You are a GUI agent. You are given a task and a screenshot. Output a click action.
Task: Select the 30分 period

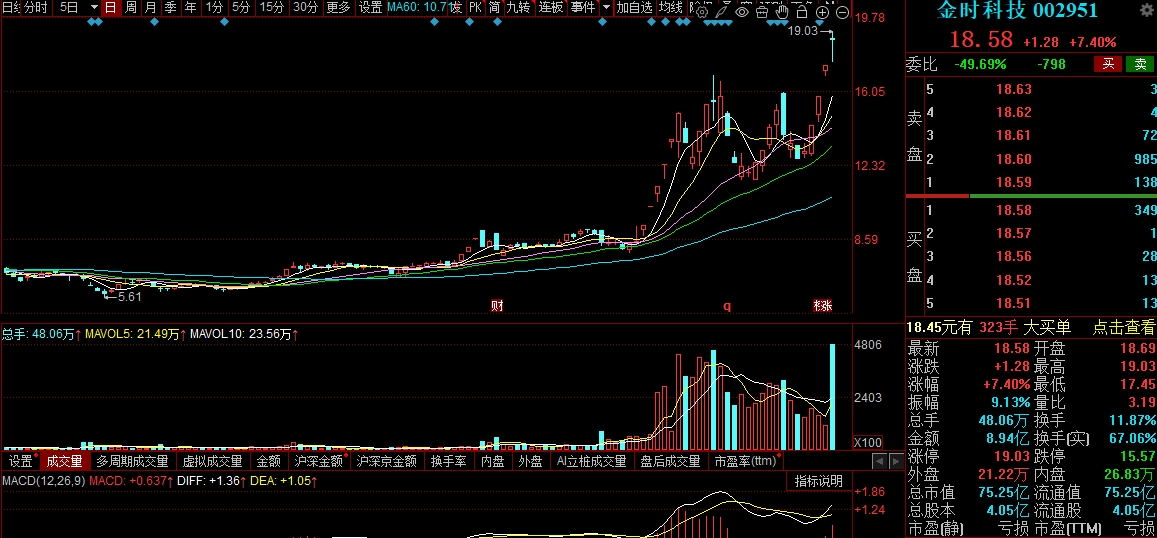tap(305, 8)
